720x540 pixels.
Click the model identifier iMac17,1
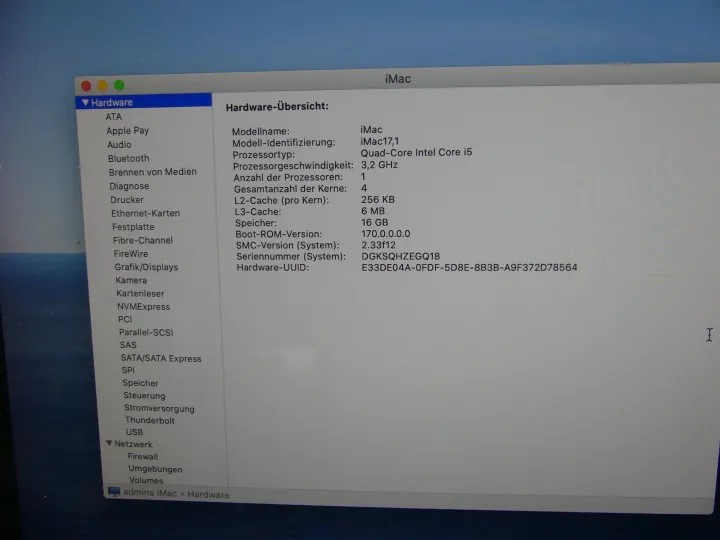(380, 141)
